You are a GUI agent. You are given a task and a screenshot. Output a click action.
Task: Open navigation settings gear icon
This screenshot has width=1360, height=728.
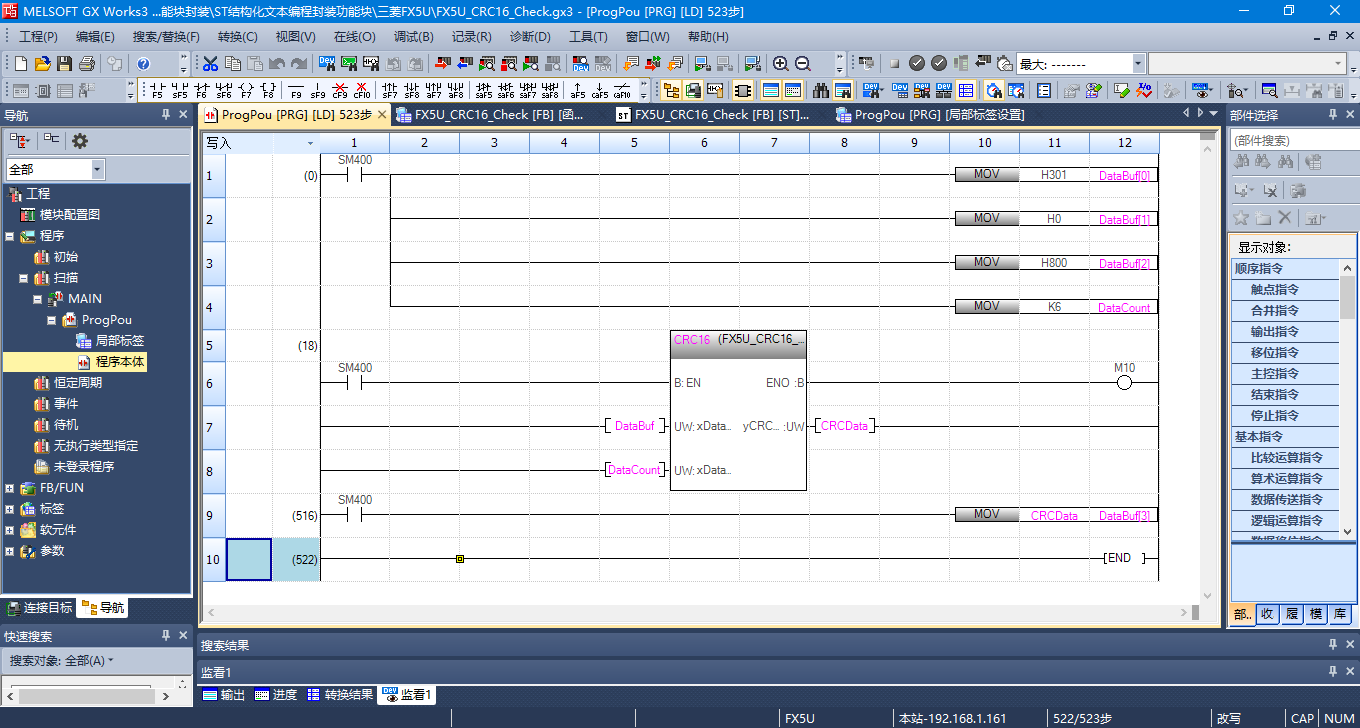[x=80, y=141]
